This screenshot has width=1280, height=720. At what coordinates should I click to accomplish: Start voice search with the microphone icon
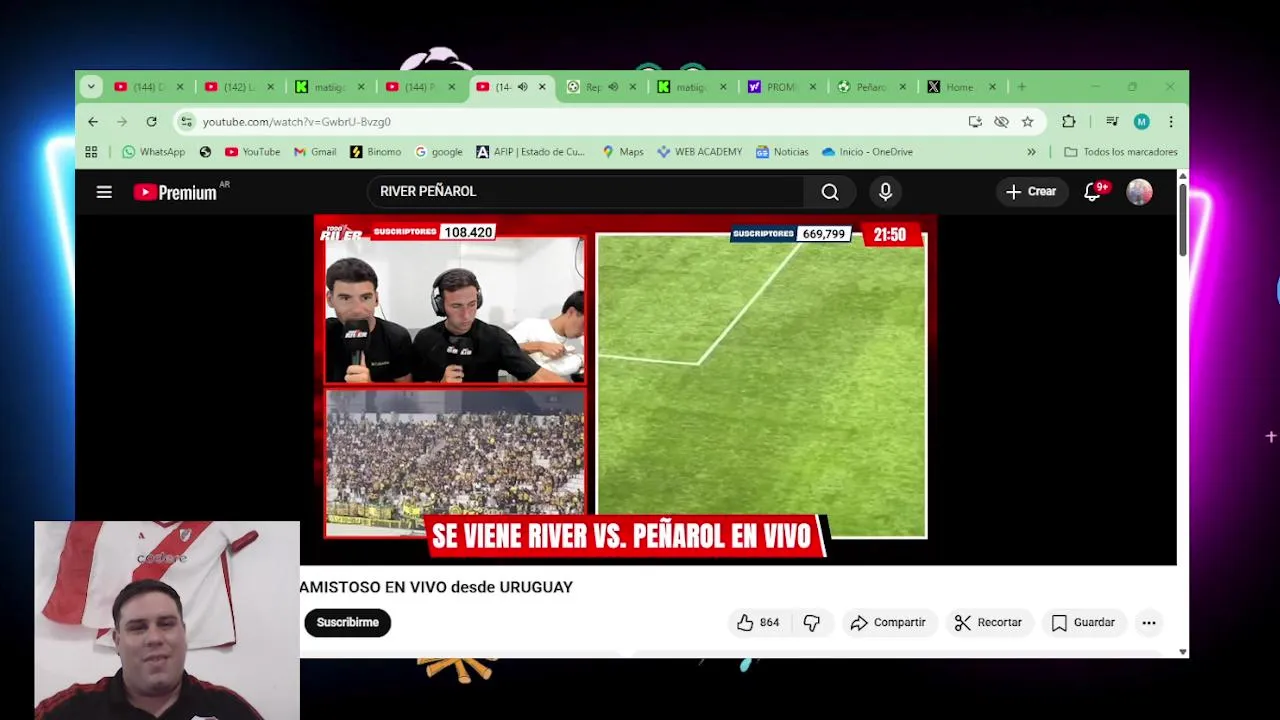[x=885, y=192]
